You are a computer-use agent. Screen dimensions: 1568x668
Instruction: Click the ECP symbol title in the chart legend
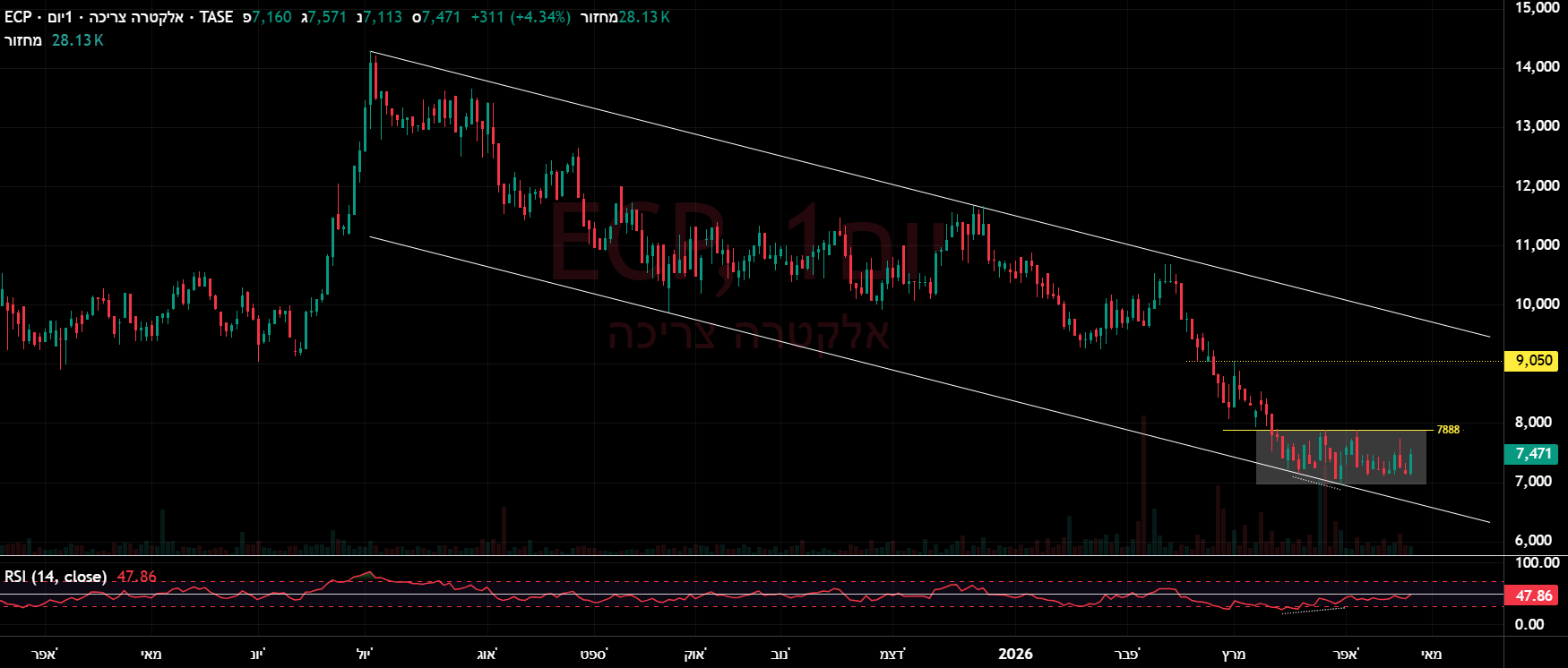(18, 17)
